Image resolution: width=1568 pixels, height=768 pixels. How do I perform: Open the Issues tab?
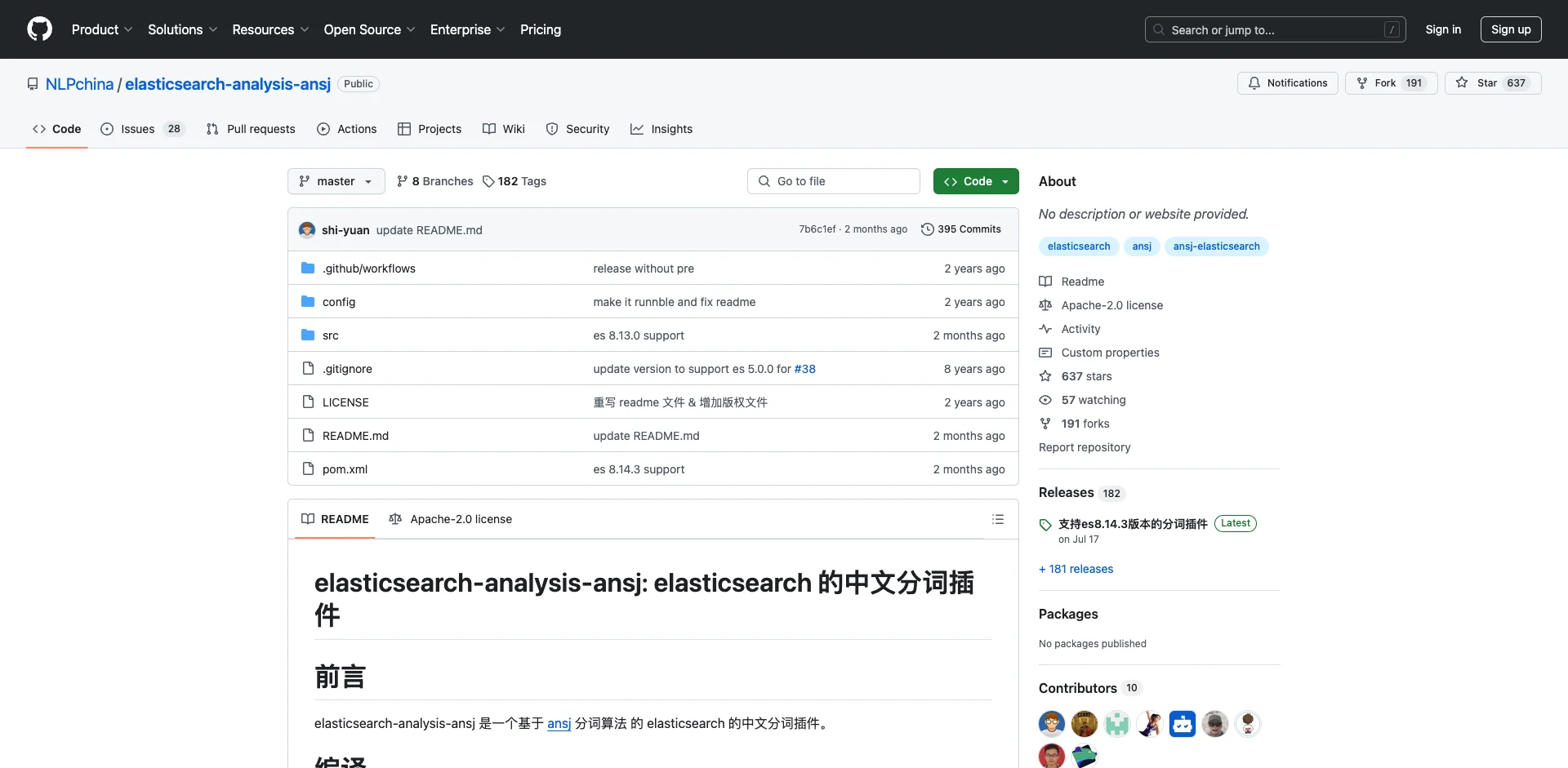(143, 129)
